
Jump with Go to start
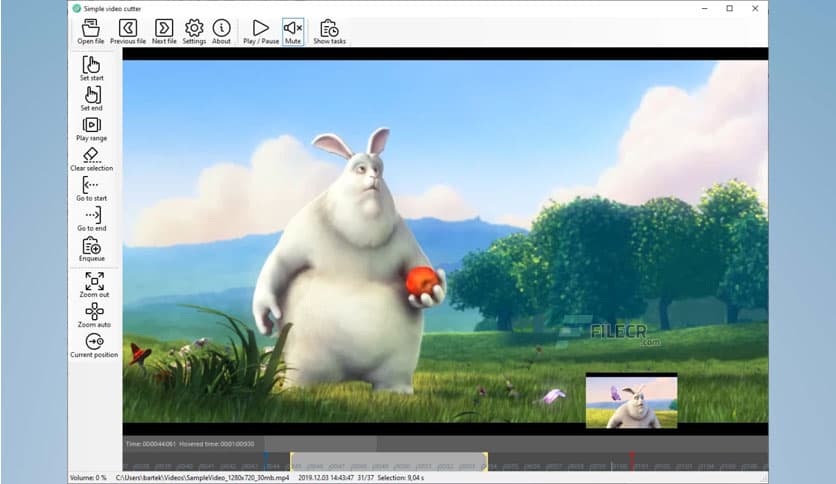pos(92,189)
